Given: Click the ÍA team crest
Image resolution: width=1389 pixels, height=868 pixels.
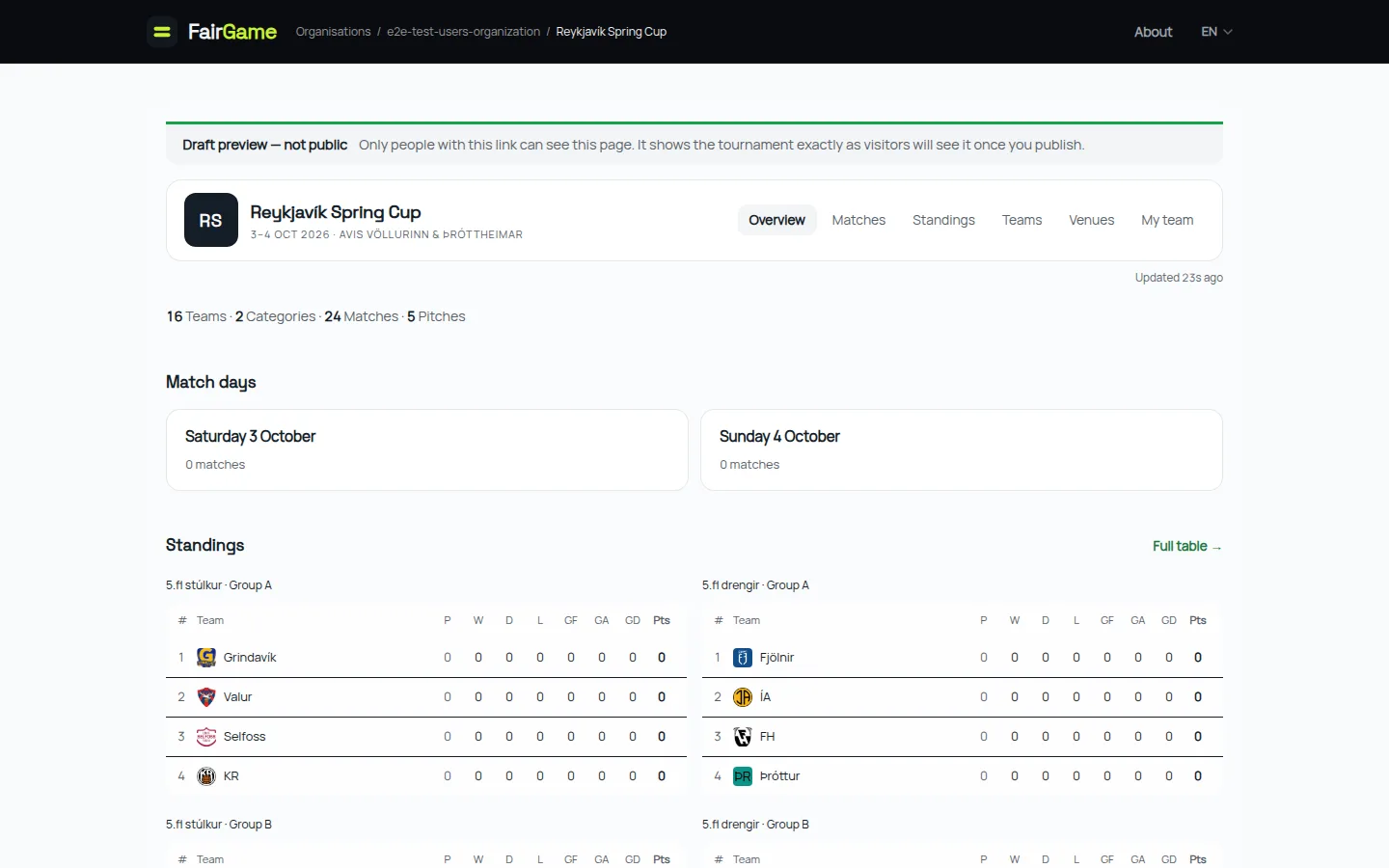Looking at the screenshot, I should click(x=743, y=697).
